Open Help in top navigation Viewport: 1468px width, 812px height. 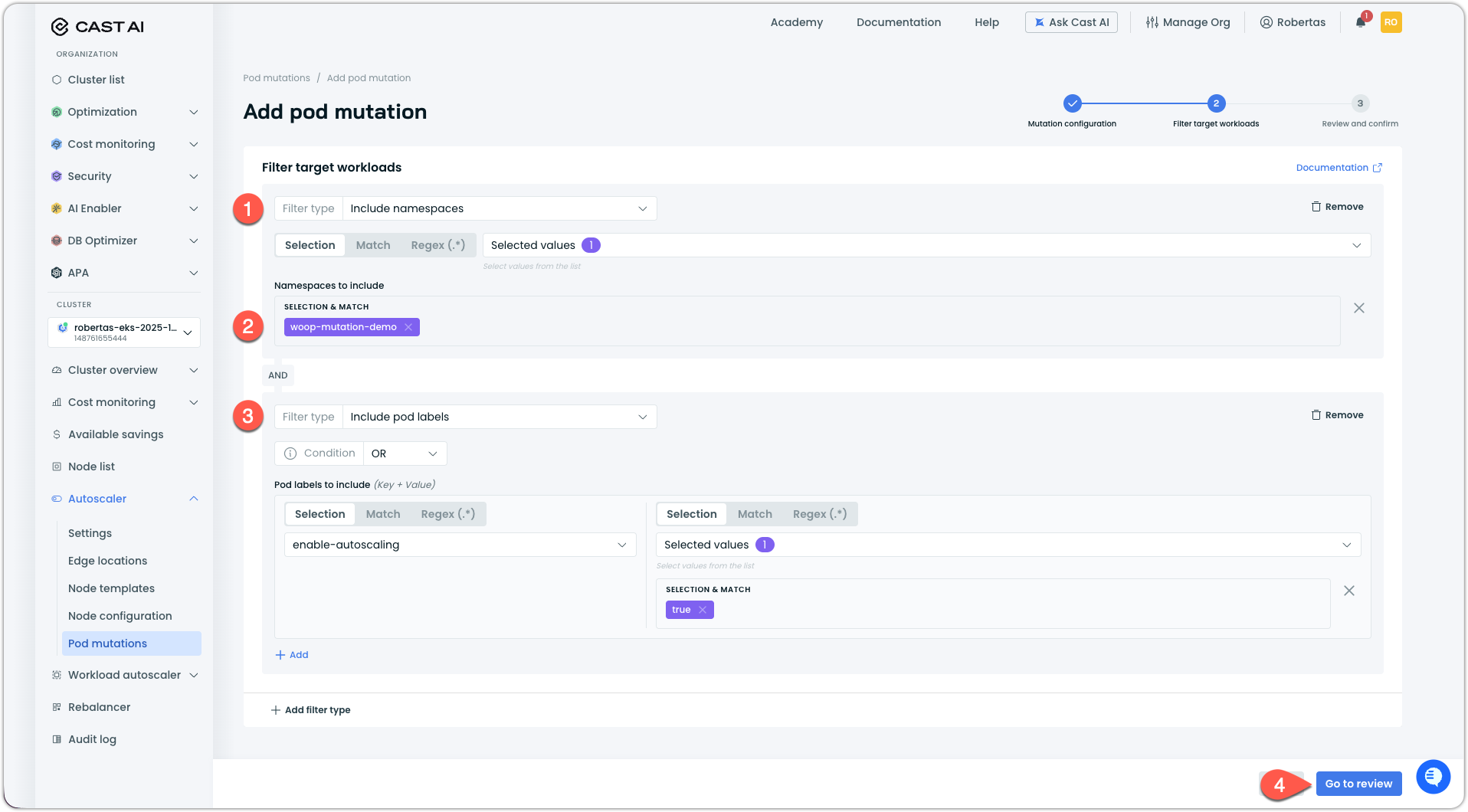[x=987, y=22]
